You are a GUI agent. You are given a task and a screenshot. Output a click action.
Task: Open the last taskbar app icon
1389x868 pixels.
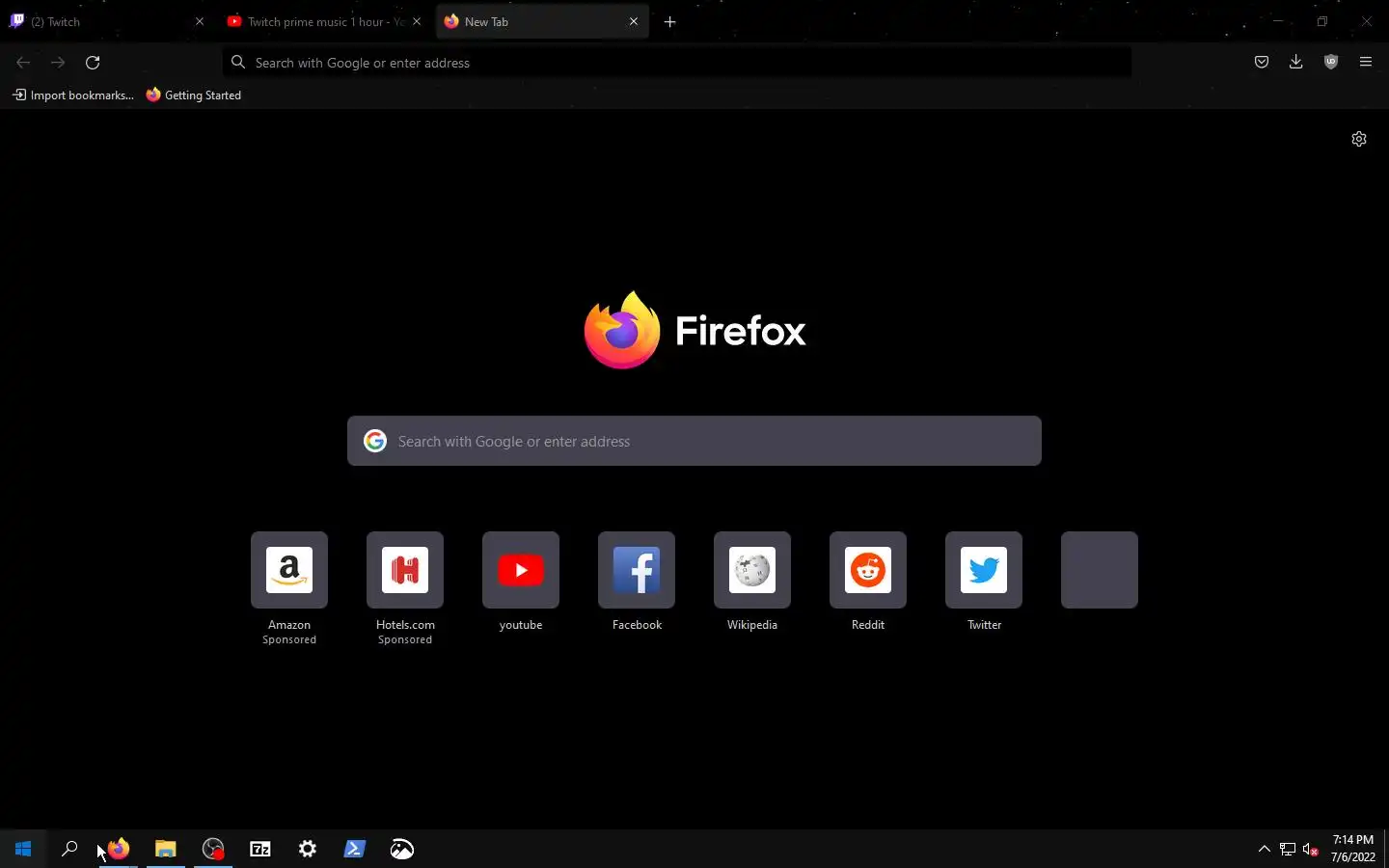402,849
